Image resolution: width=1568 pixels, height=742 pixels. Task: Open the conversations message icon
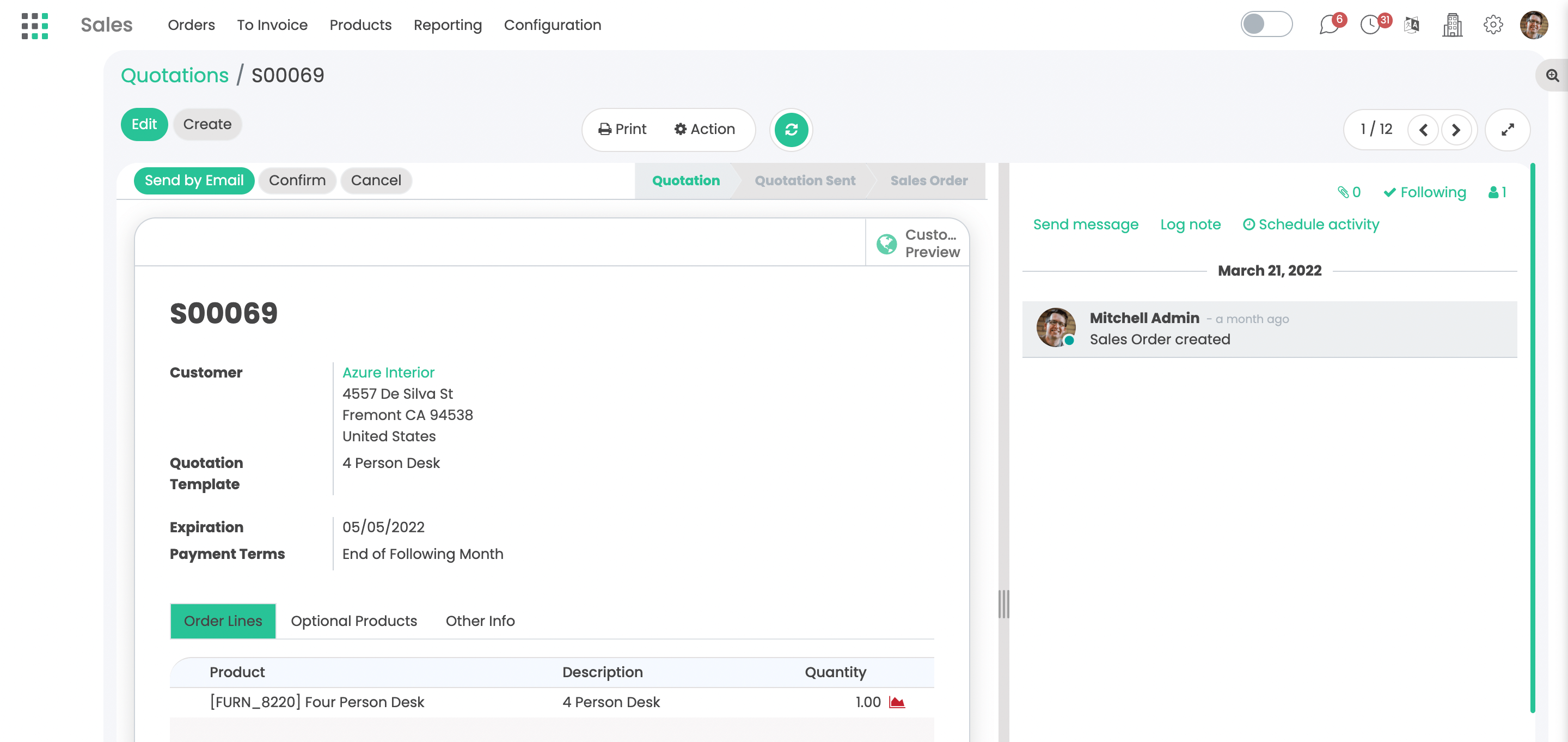(1328, 26)
